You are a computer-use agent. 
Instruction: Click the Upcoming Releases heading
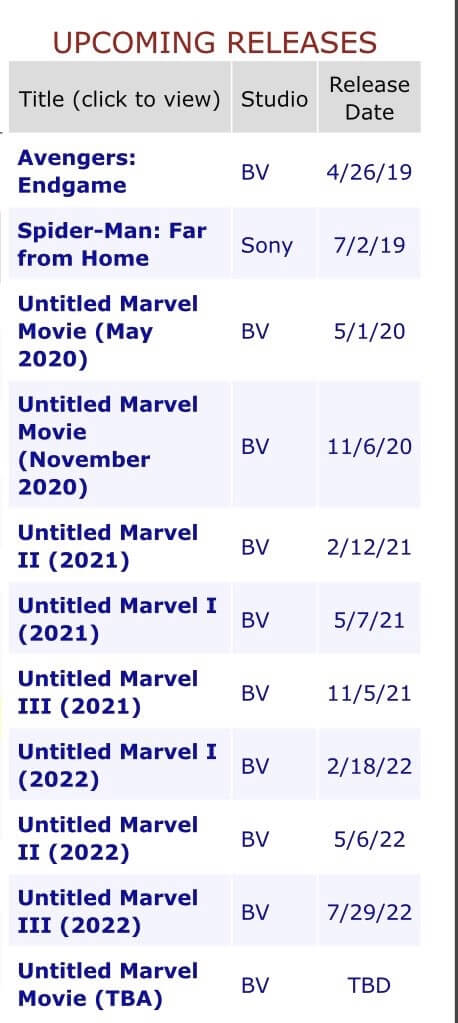click(x=215, y=43)
